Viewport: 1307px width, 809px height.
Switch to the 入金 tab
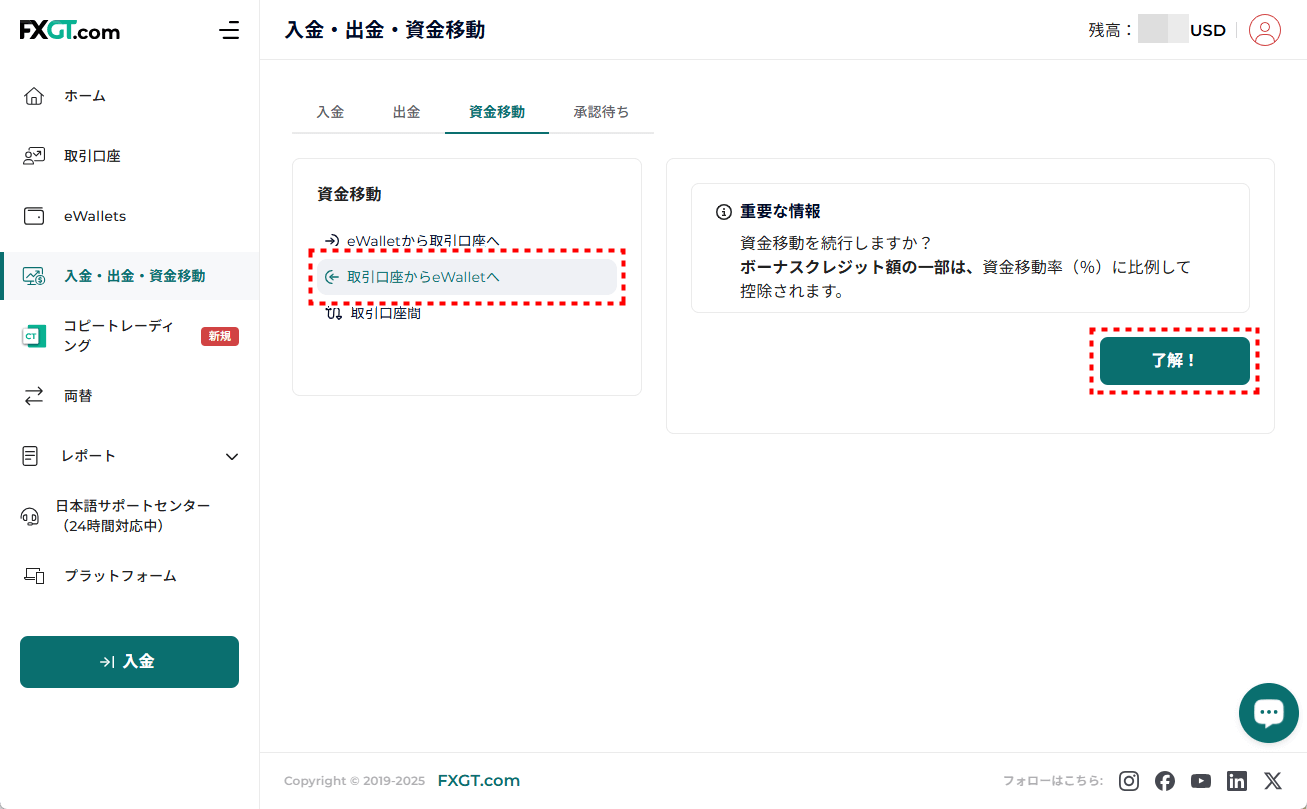(330, 112)
